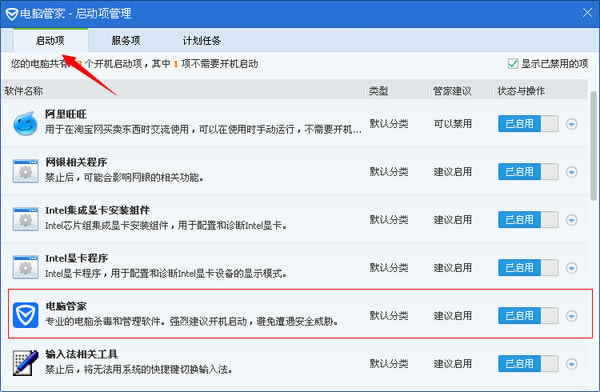Toggle 已启用 switch for 输入法相关工具
600x392 pixels.
528,363
